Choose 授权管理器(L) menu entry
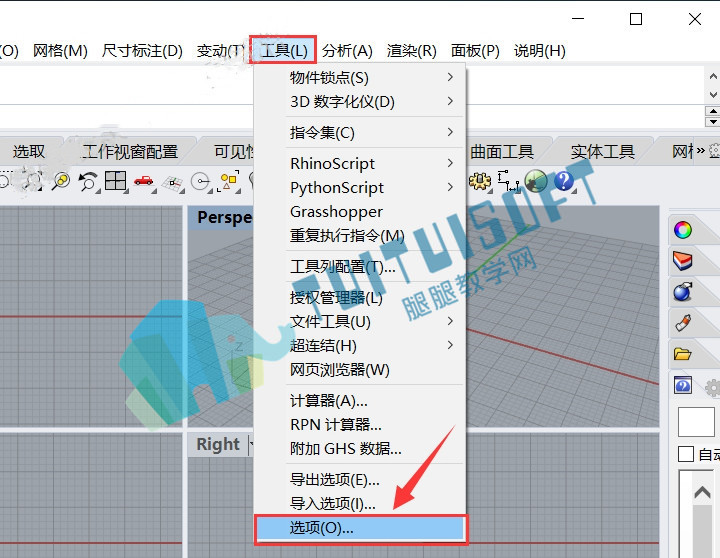The width and height of the screenshot is (720, 558). [x=359, y=298]
